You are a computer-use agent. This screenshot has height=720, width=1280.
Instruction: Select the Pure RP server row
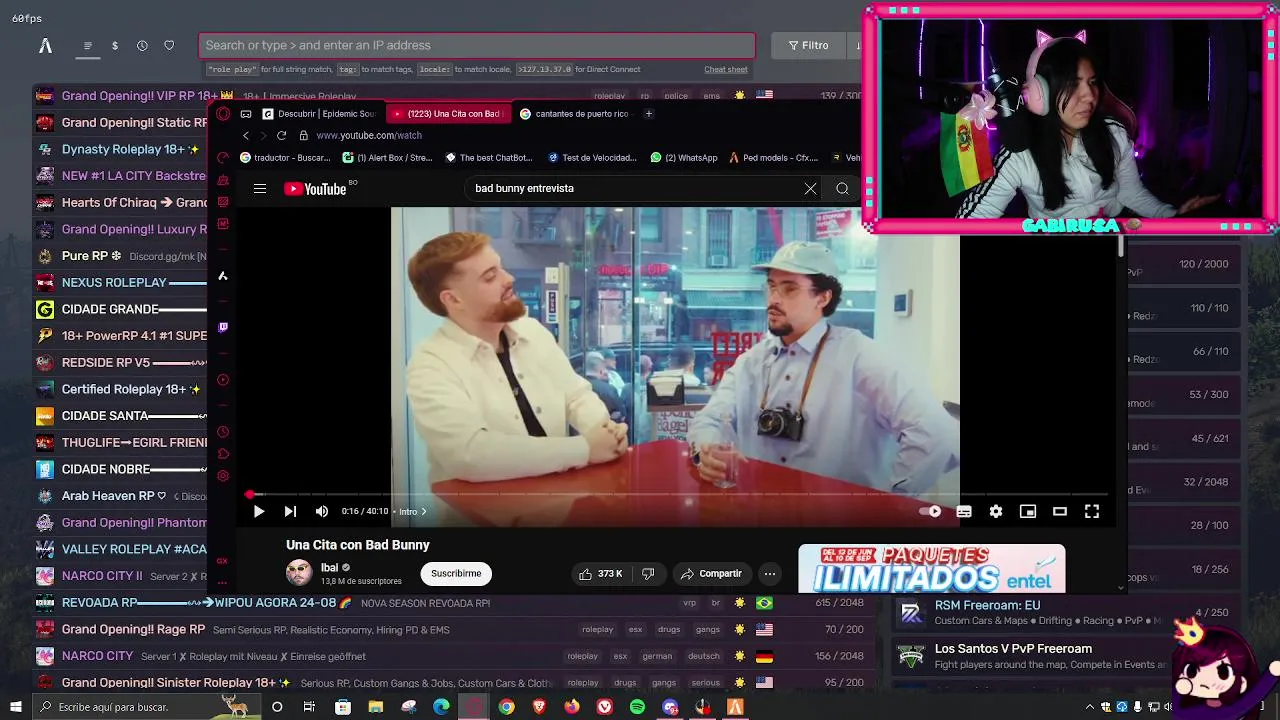click(121, 256)
